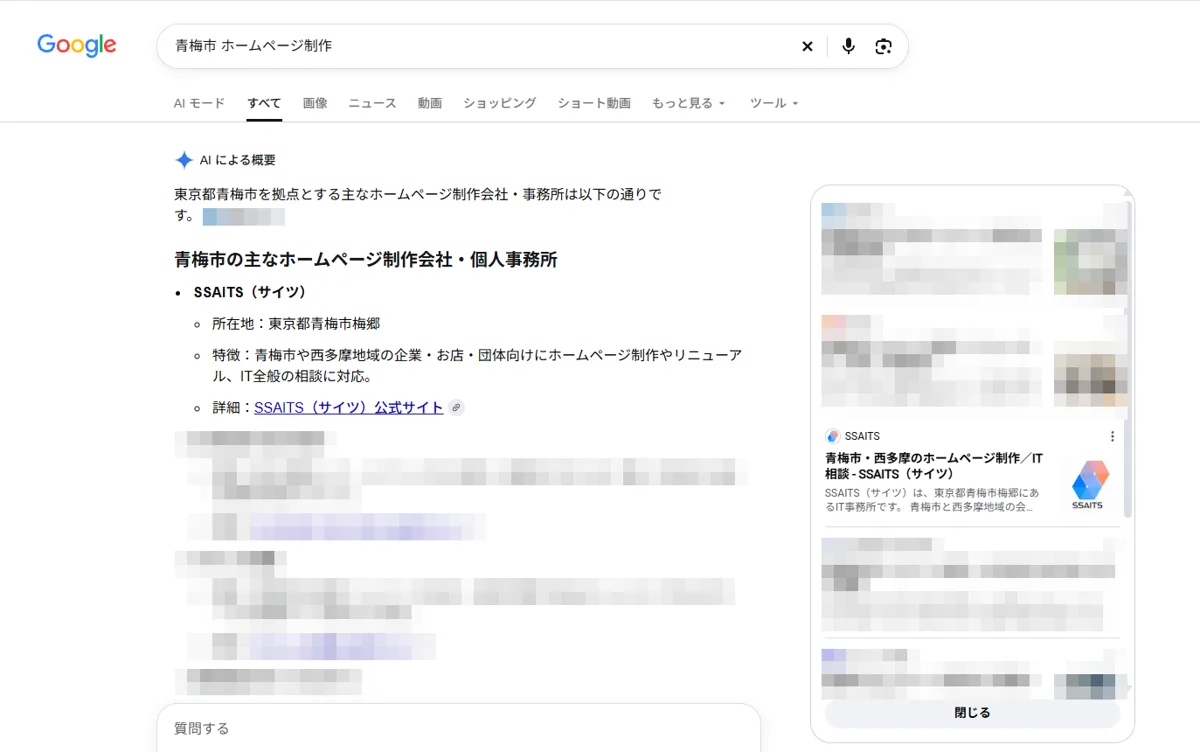Close the sources panel with 閉じる button
The image size is (1200, 752).
[972, 713]
